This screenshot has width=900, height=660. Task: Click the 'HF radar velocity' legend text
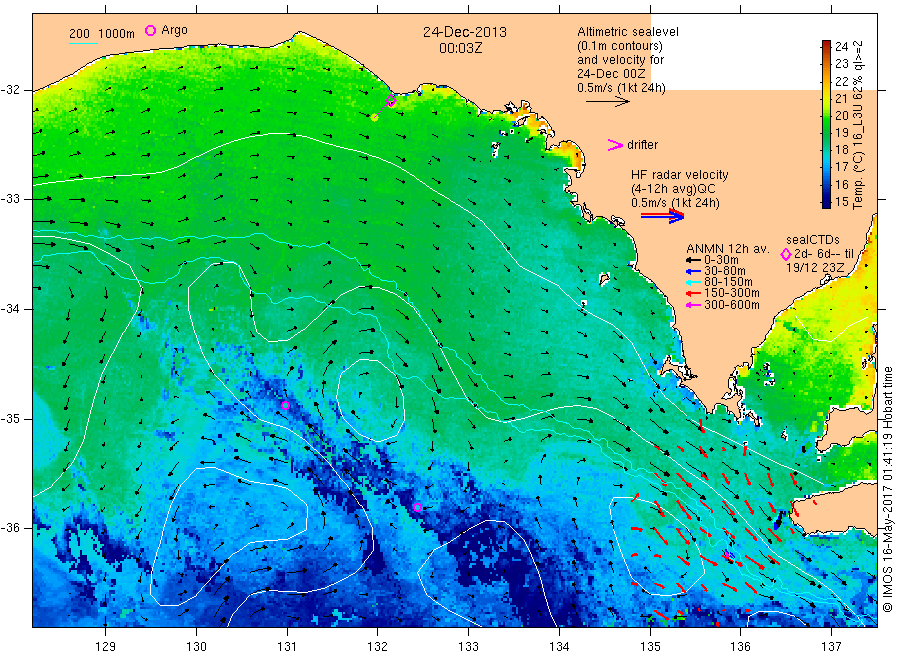(x=680, y=174)
